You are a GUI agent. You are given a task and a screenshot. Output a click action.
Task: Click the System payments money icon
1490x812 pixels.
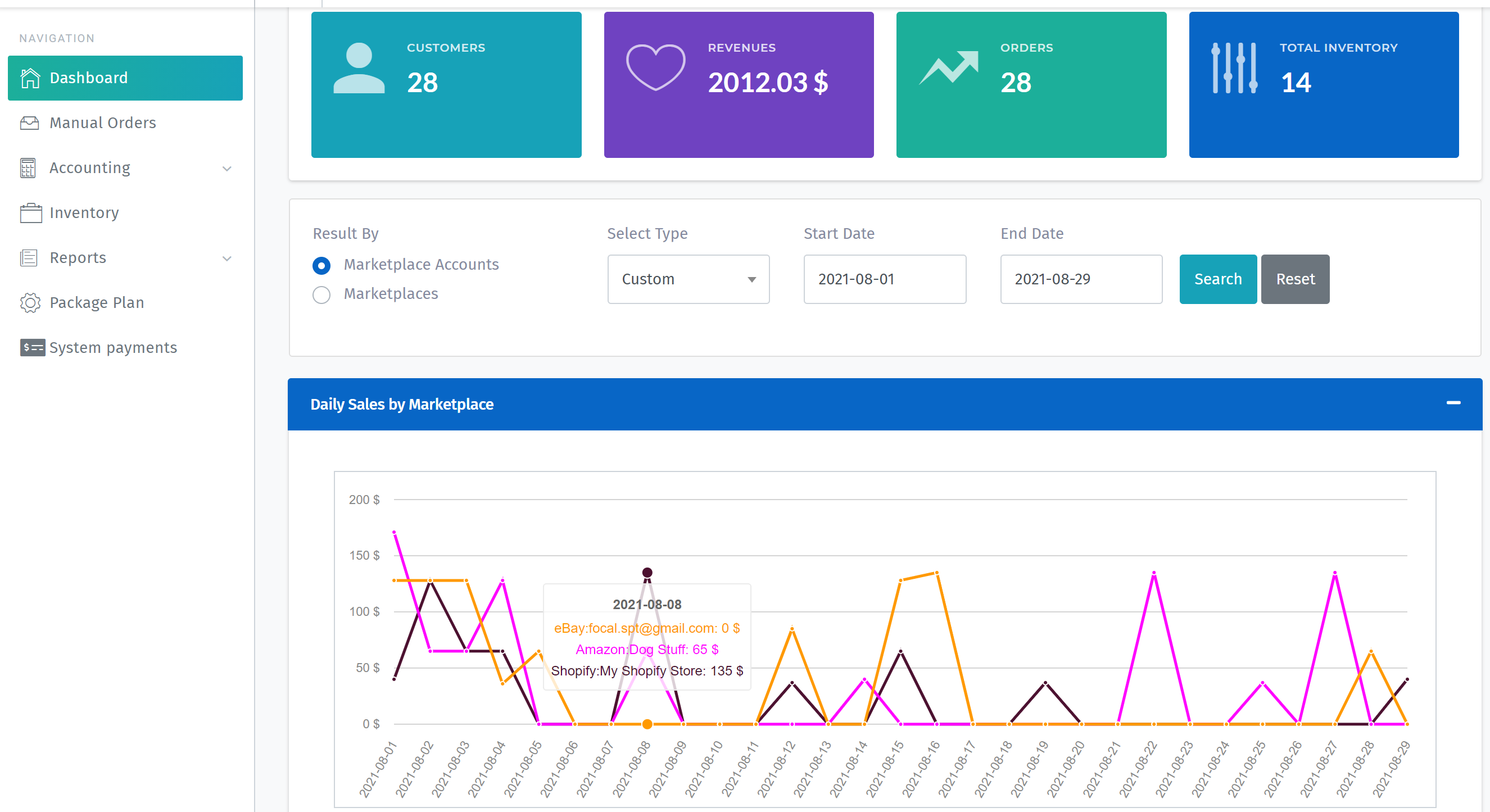pyautogui.click(x=33, y=347)
